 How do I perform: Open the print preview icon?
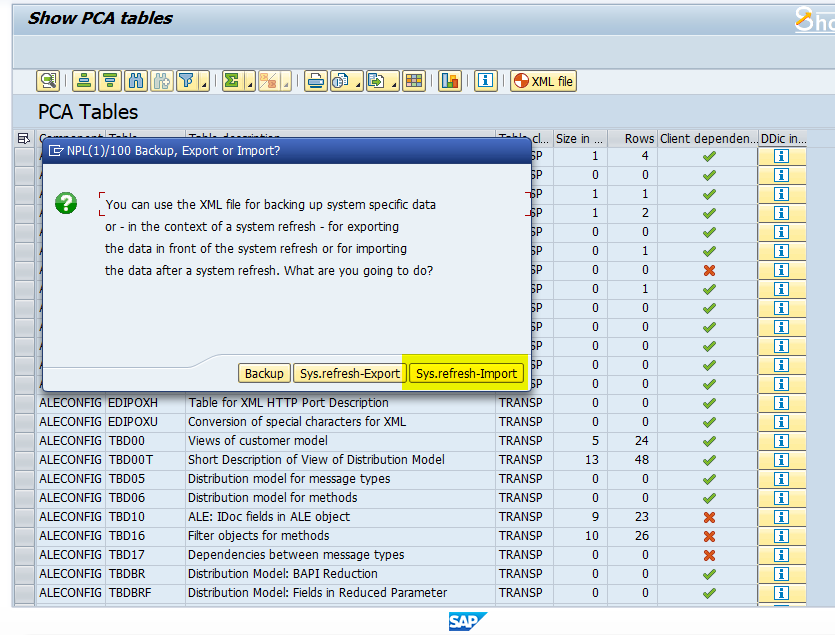pos(341,81)
